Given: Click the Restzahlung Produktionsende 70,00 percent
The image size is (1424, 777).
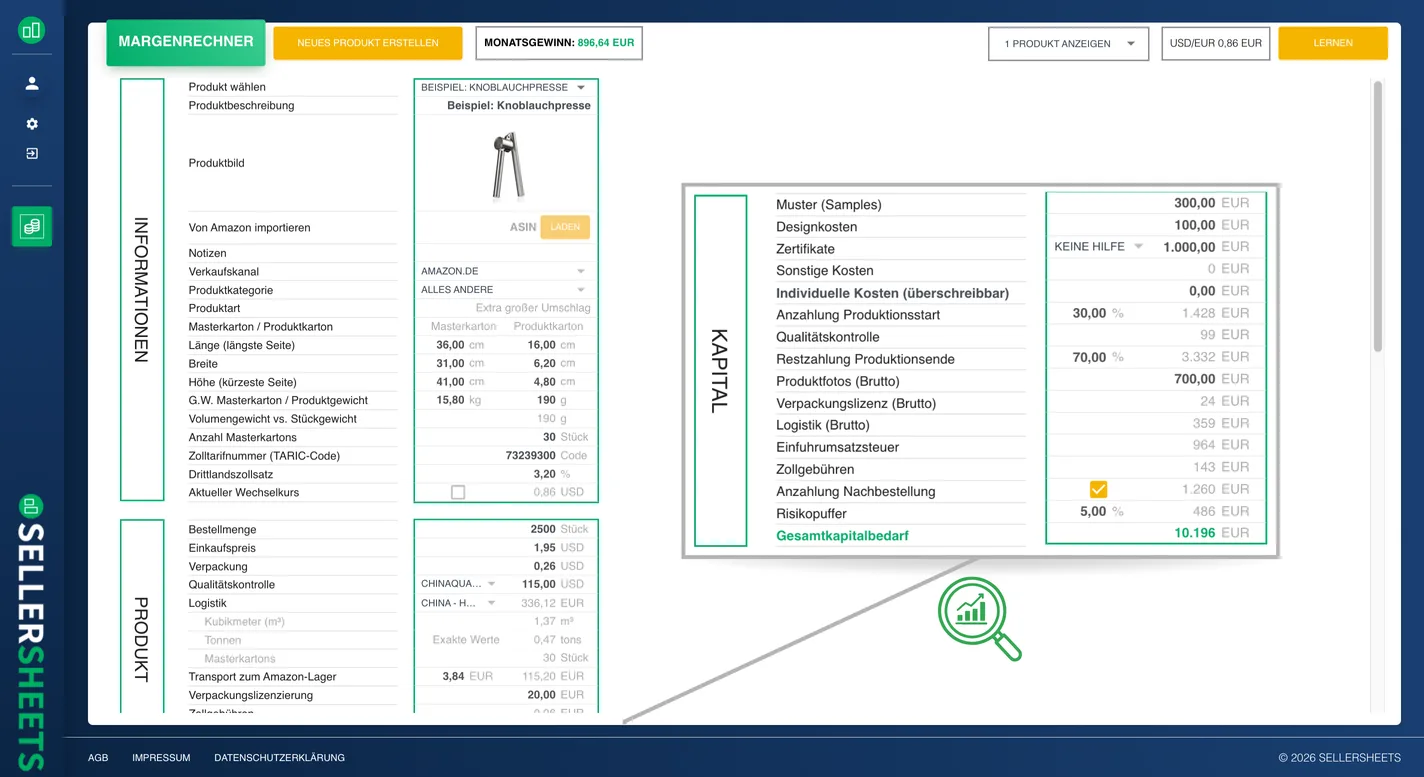Looking at the screenshot, I should tap(1089, 357).
